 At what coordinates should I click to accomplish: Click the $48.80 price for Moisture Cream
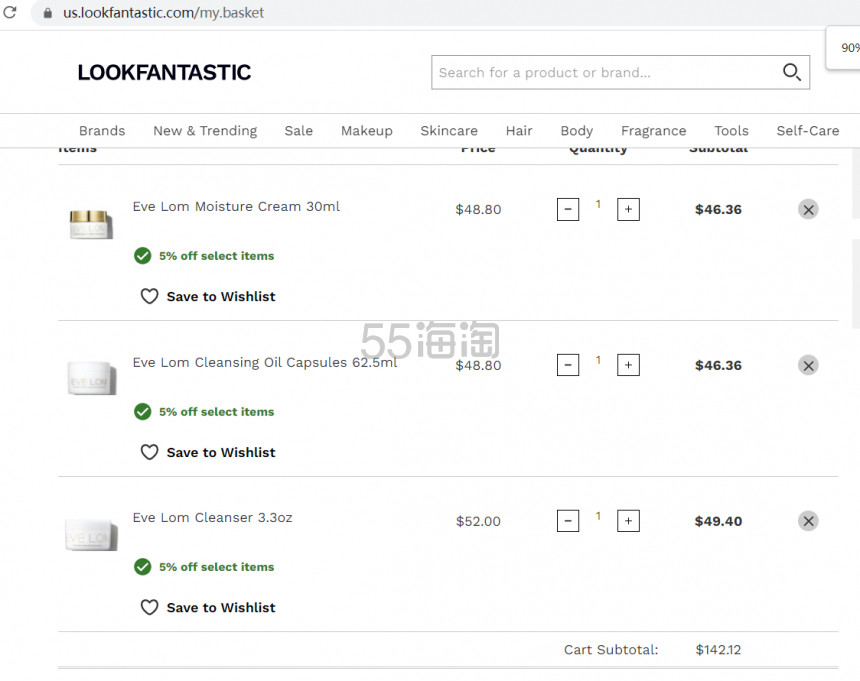pyautogui.click(x=478, y=209)
